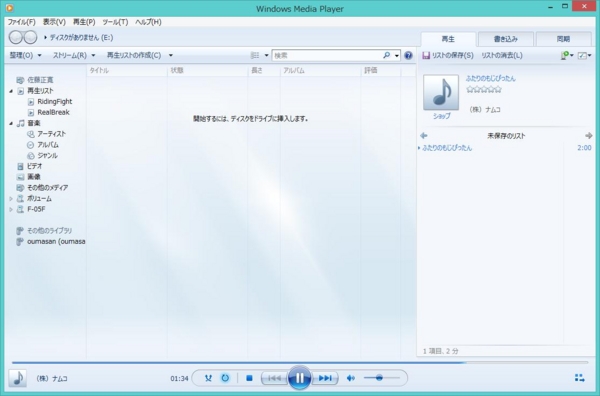
Task: Expand the F-05F device node
Action: tap(11, 209)
